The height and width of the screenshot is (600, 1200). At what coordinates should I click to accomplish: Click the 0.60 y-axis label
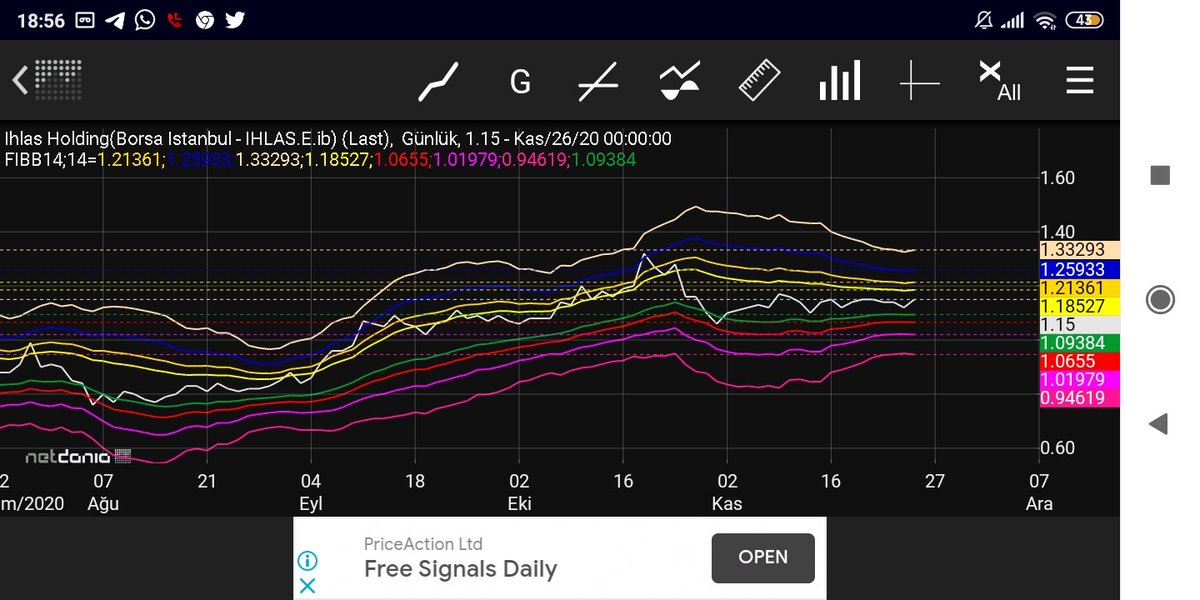coord(1058,448)
